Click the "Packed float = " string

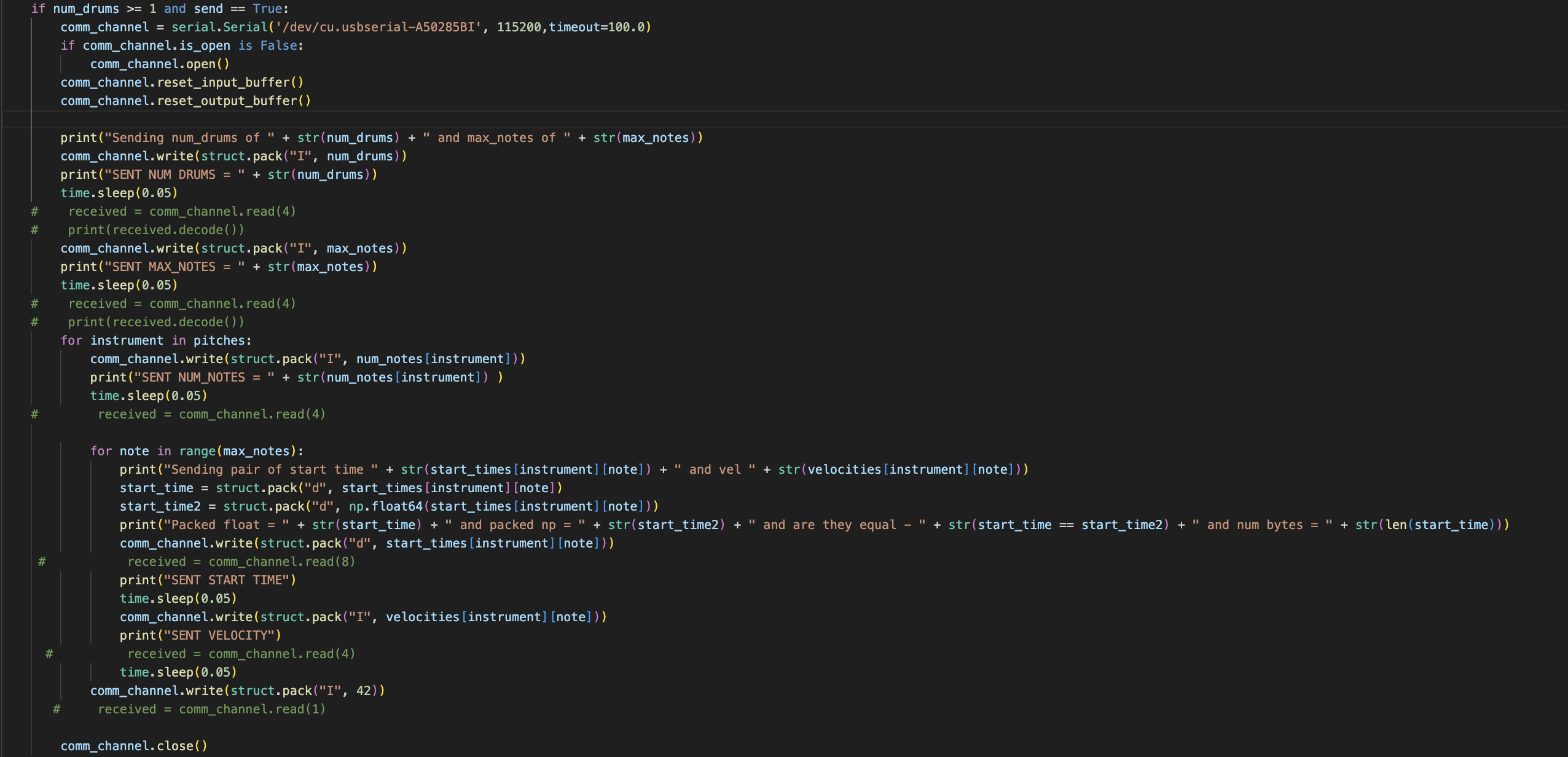click(x=226, y=525)
